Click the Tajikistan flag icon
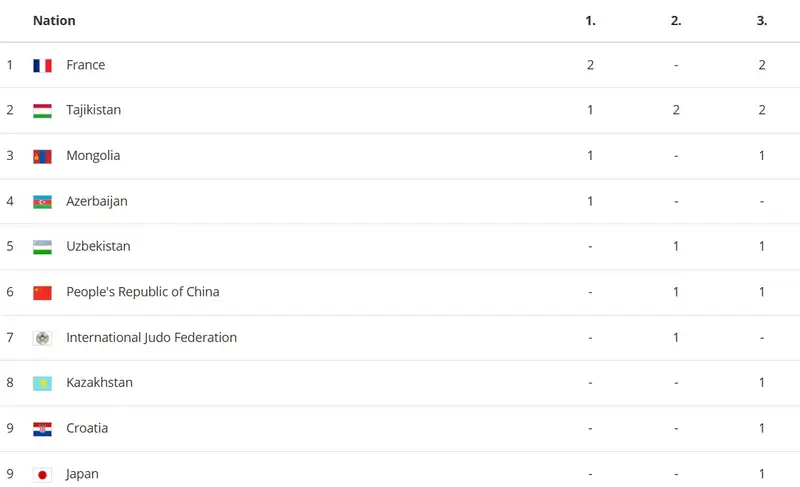This screenshot has height=487, width=800. tap(42, 111)
